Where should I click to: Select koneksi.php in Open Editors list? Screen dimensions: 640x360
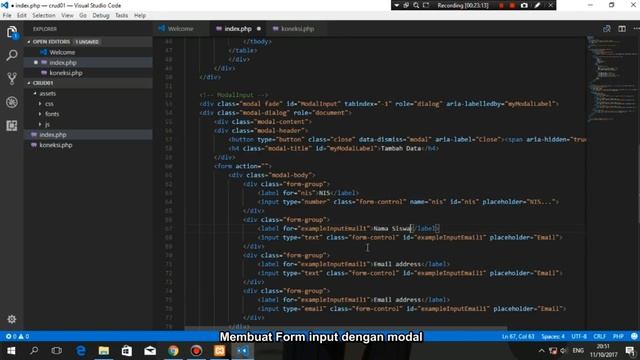[x=66, y=73]
